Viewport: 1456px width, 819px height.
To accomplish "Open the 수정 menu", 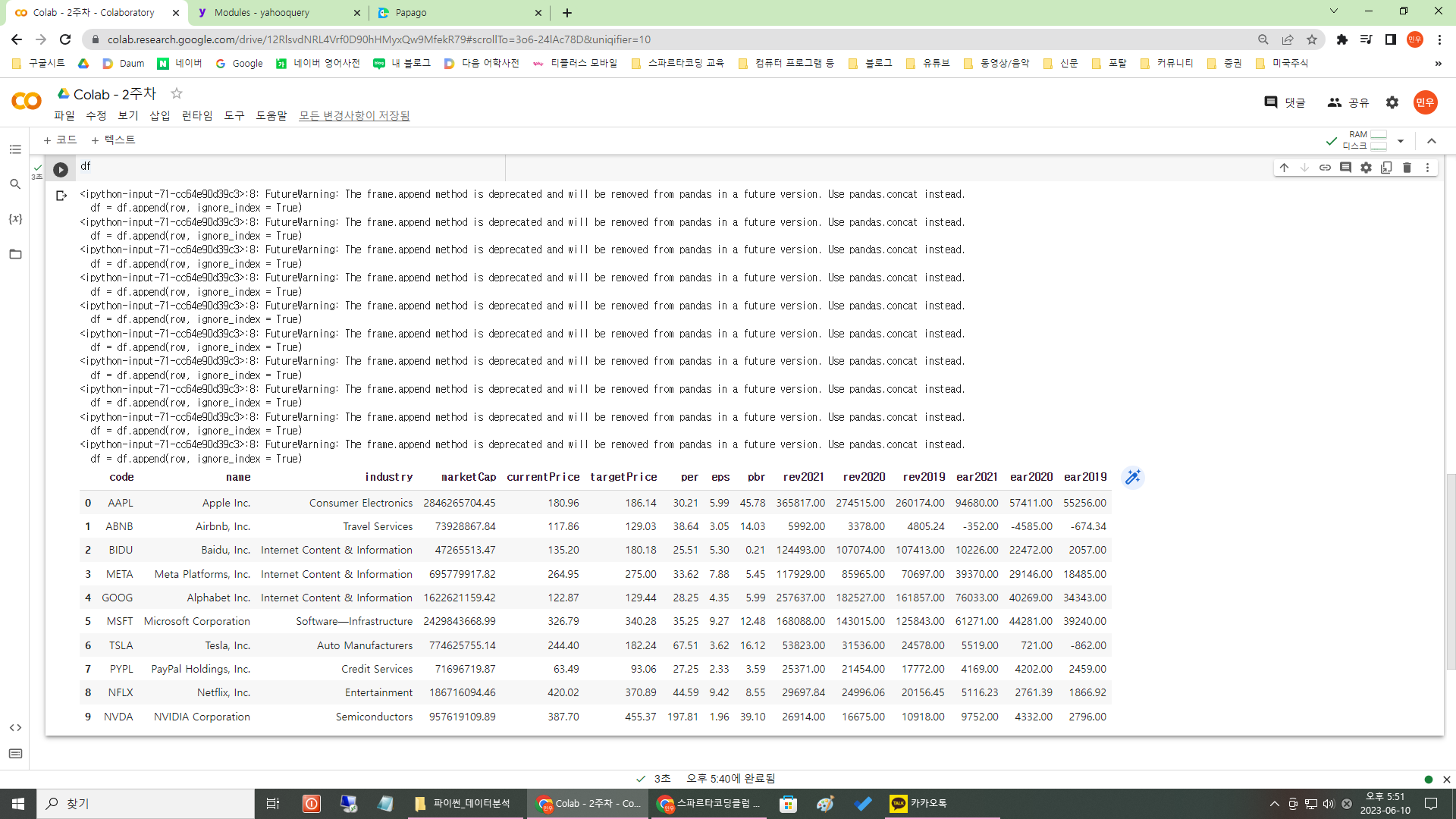I will pyautogui.click(x=96, y=115).
